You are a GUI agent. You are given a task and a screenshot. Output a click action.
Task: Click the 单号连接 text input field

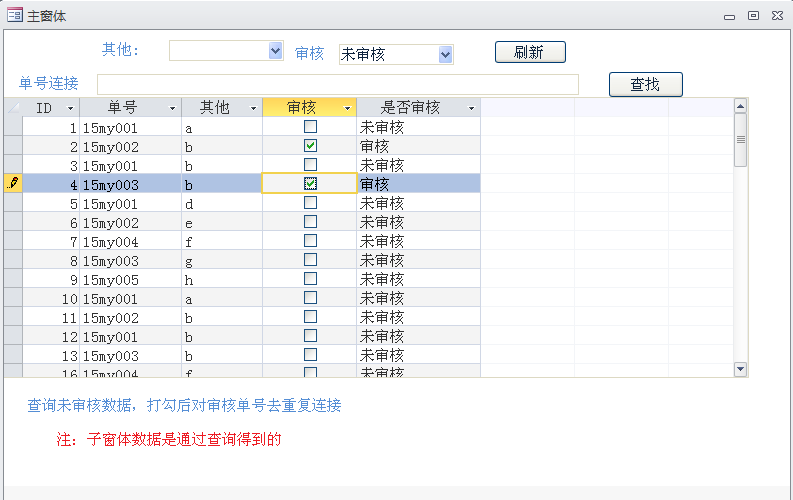point(337,84)
